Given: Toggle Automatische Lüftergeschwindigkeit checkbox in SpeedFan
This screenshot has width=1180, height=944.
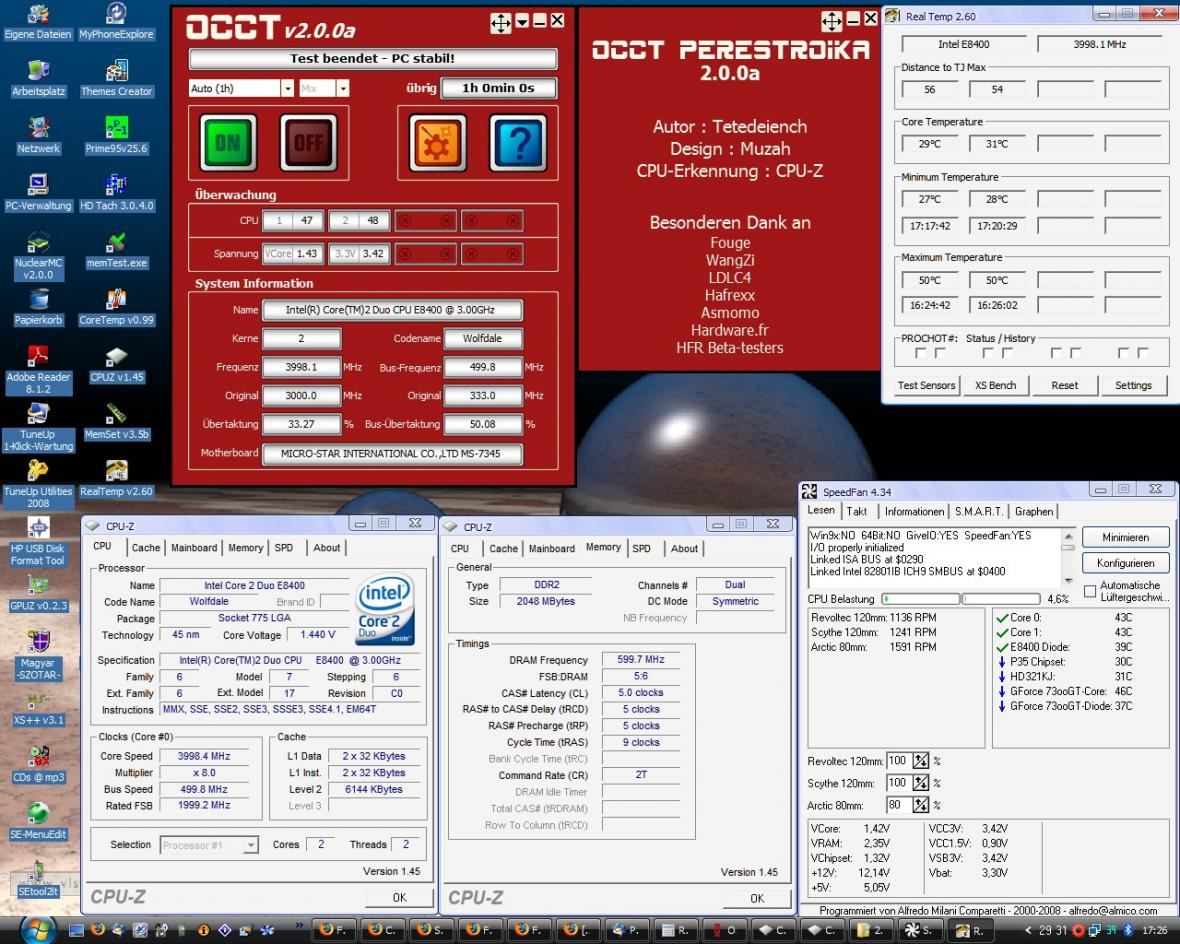Looking at the screenshot, I should tap(1090, 592).
